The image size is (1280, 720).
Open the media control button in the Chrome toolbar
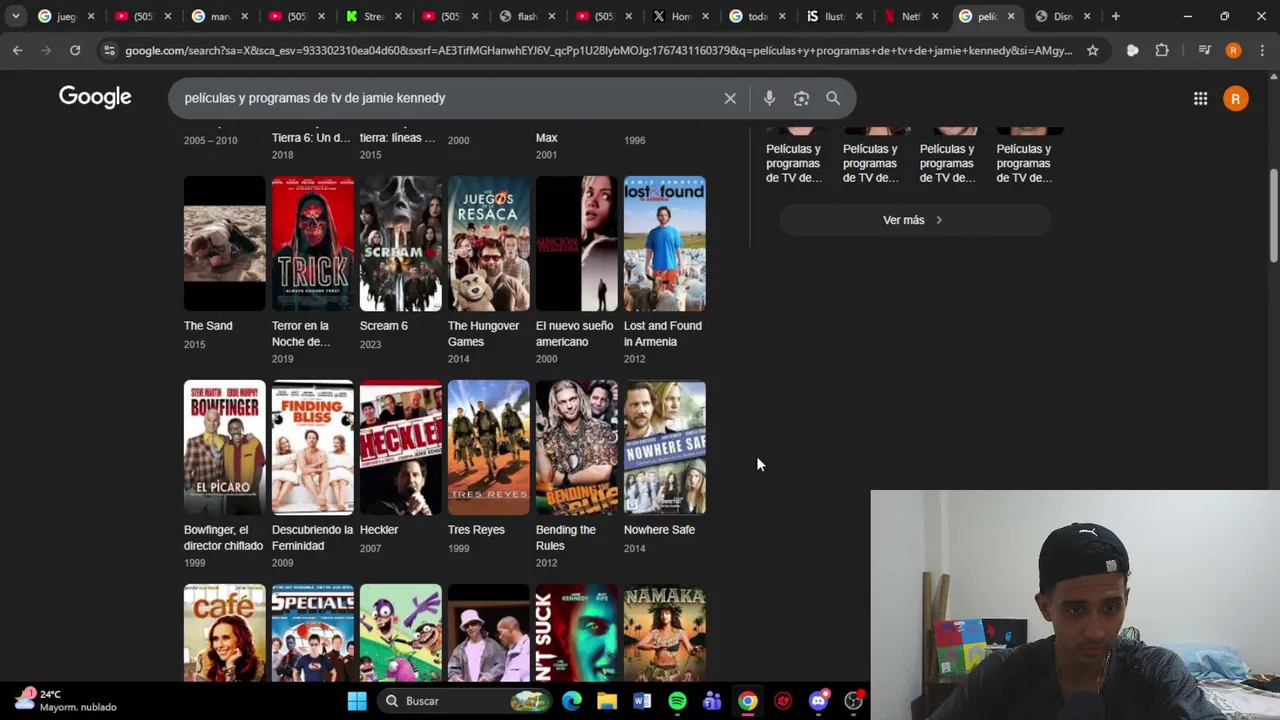tap(1204, 50)
